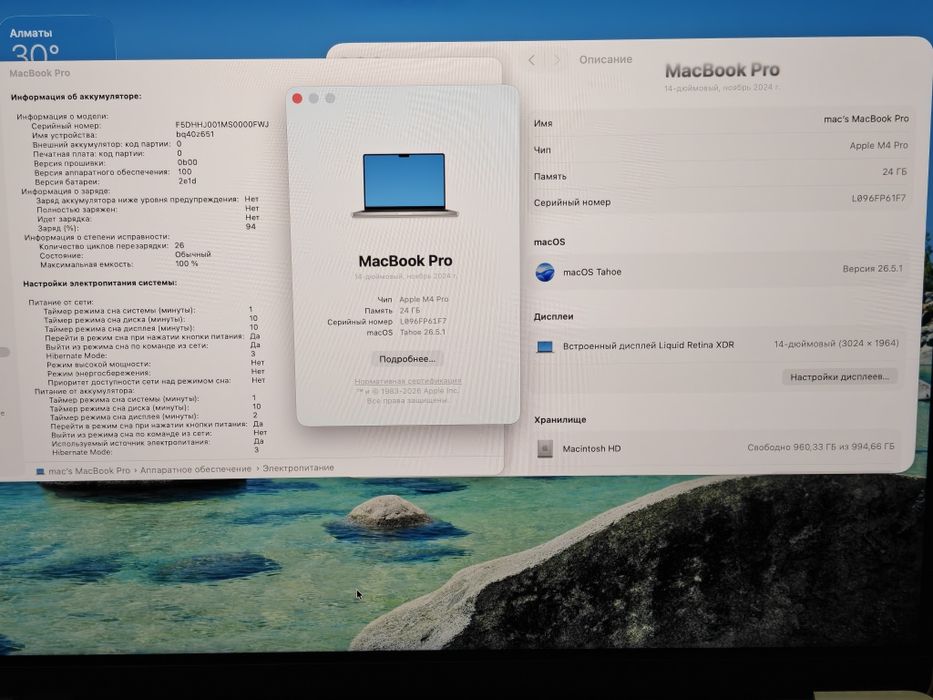Click the serial number L096FP61F7 in Описание

pyautogui.click(x=878, y=198)
